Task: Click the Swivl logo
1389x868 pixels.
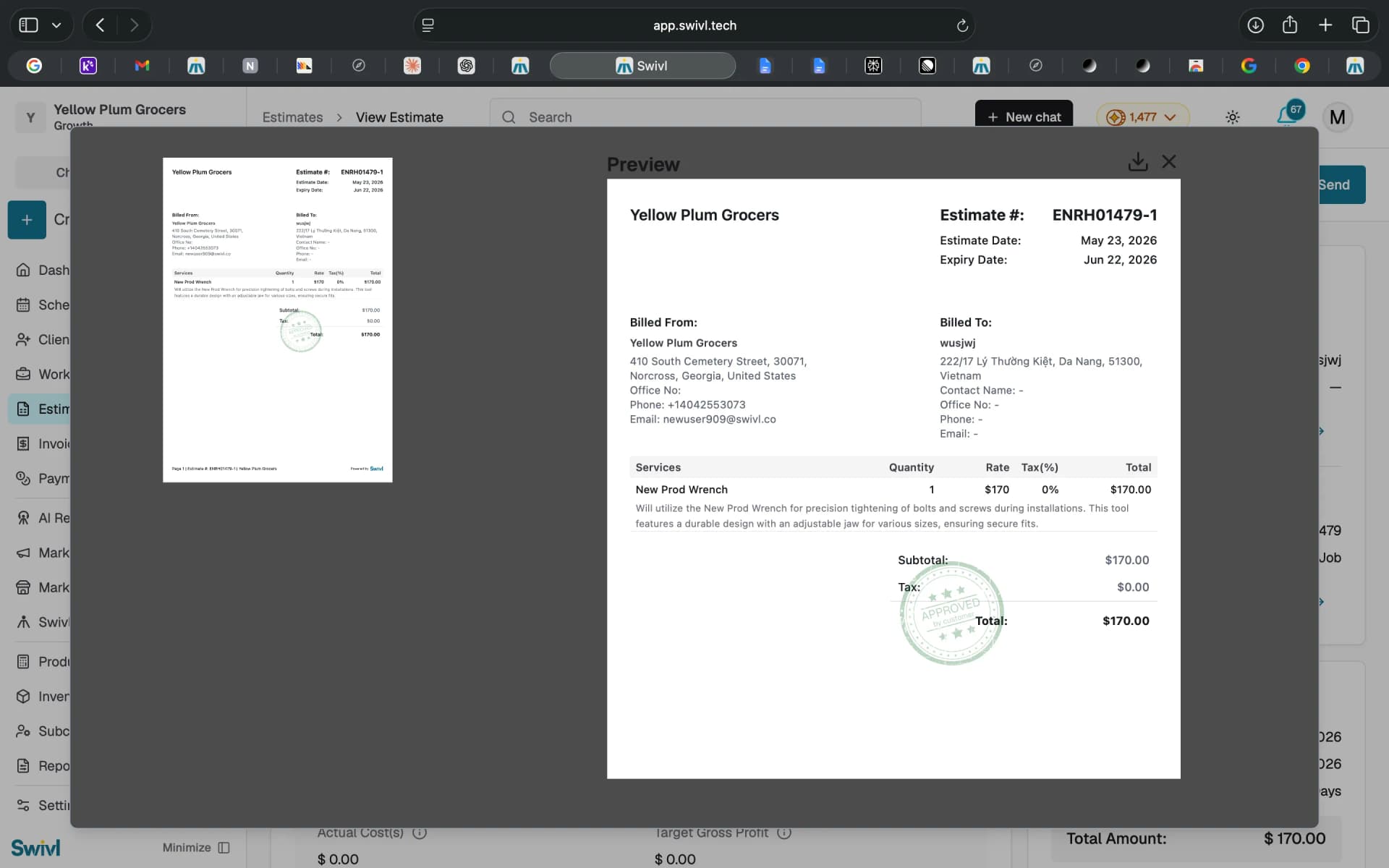Action: pyautogui.click(x=35, y=848)
